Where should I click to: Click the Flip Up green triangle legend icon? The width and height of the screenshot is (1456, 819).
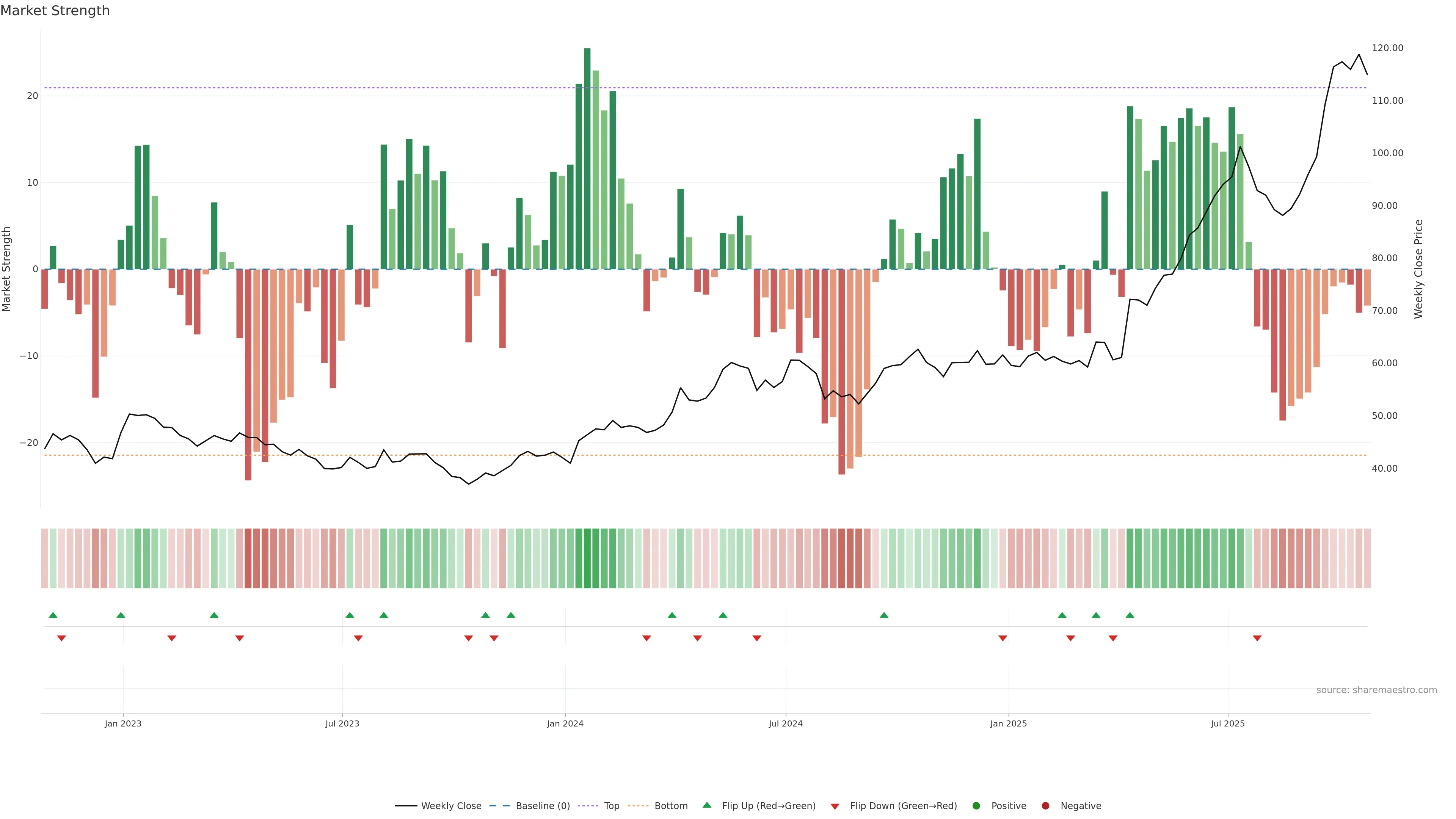coord(706,805)
